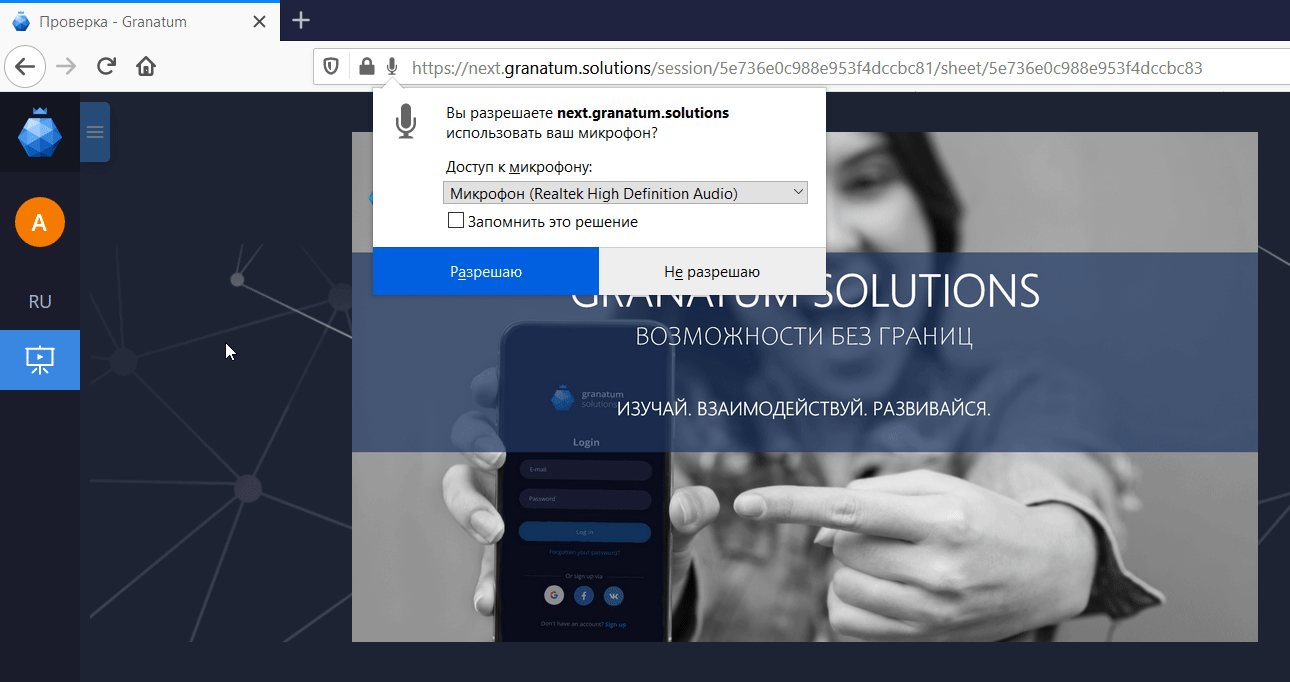
Task: Deny microphone with 'Не разрешаю' button
Action: (x=712, y=272)
